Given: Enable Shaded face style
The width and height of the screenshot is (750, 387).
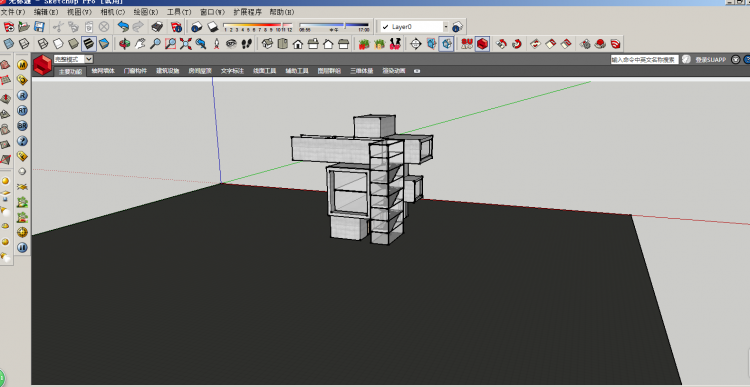Looking at the screenshot, I should 74,44.
